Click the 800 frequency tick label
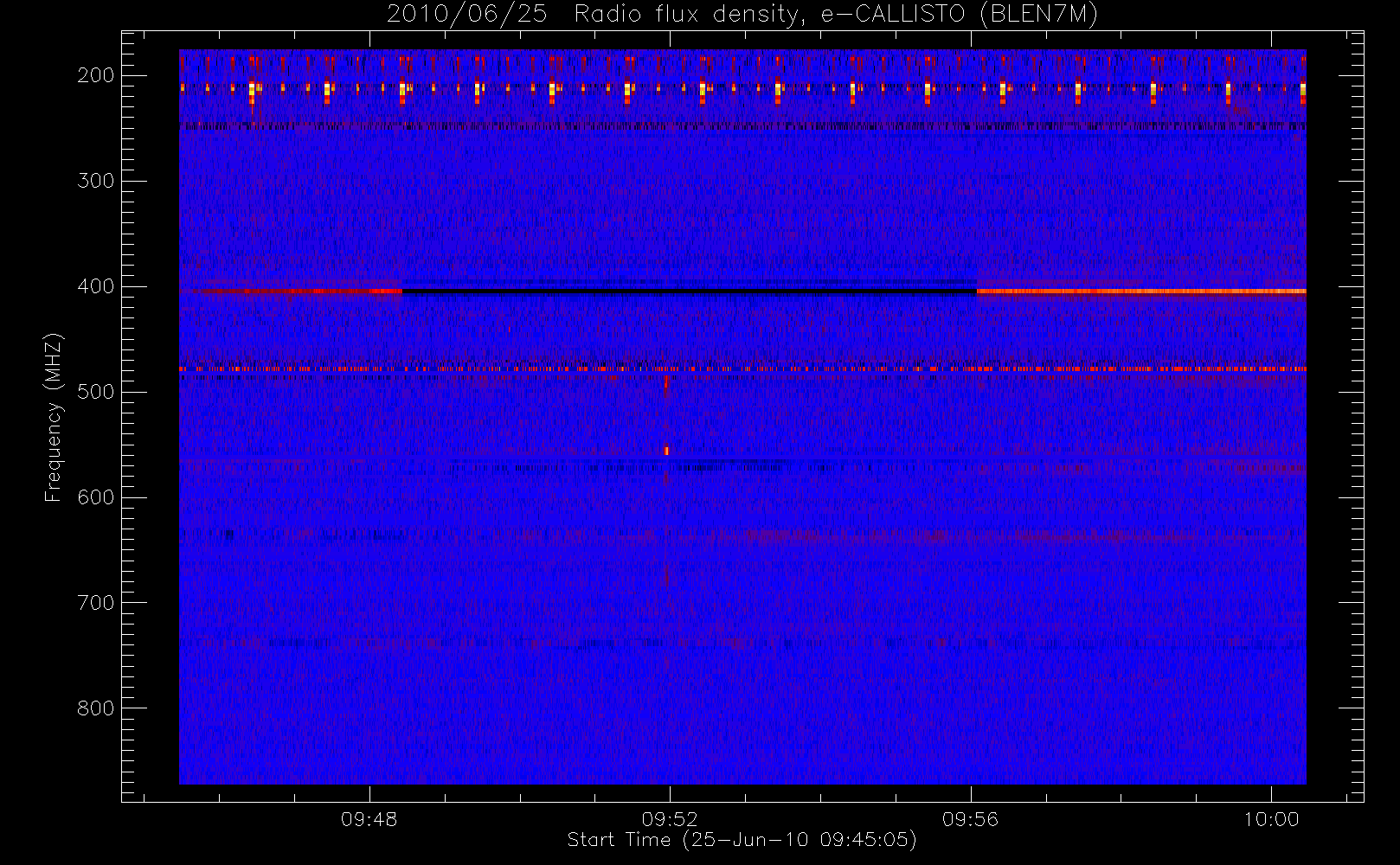The height and width of the screenshot is (865, 1400). pyautogui.click(x=96, y=708)
